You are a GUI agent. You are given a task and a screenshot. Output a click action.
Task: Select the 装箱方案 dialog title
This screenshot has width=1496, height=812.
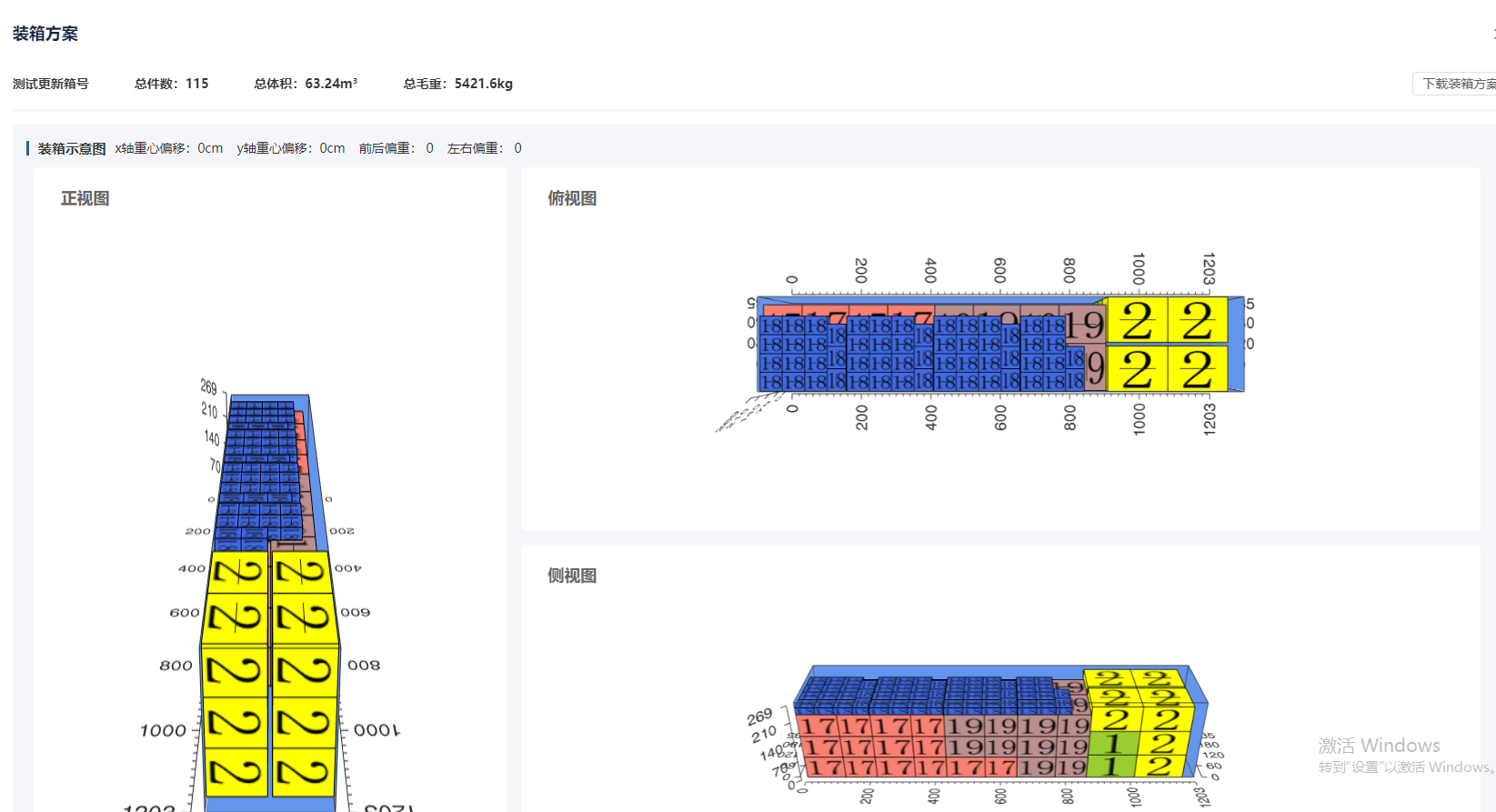(45, 34)
